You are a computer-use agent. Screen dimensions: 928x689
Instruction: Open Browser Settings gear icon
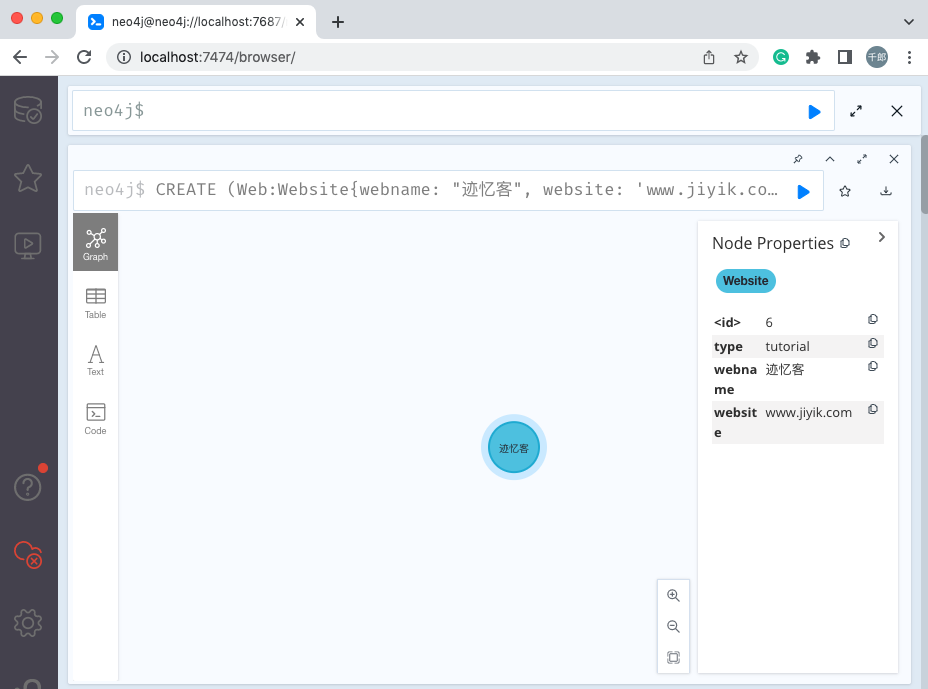tap(28, 623)
